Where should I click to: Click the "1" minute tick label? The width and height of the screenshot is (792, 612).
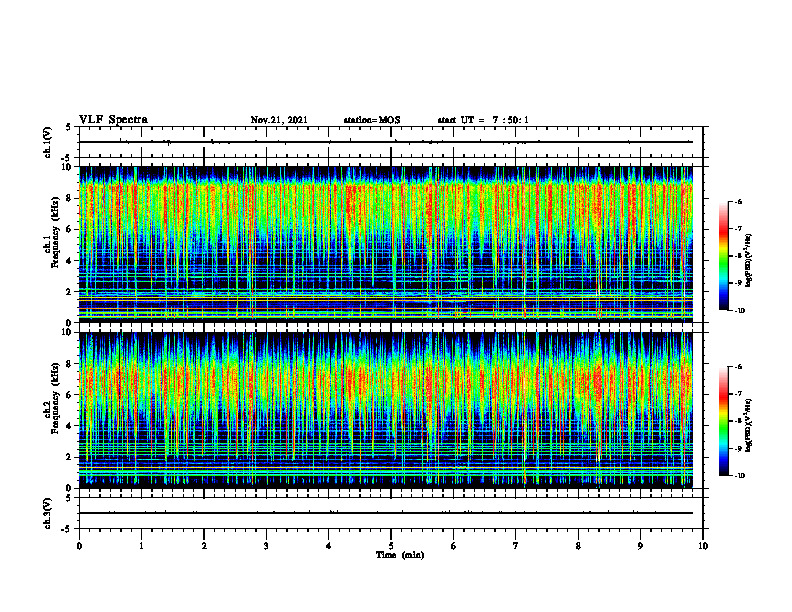tap(141, 546)
